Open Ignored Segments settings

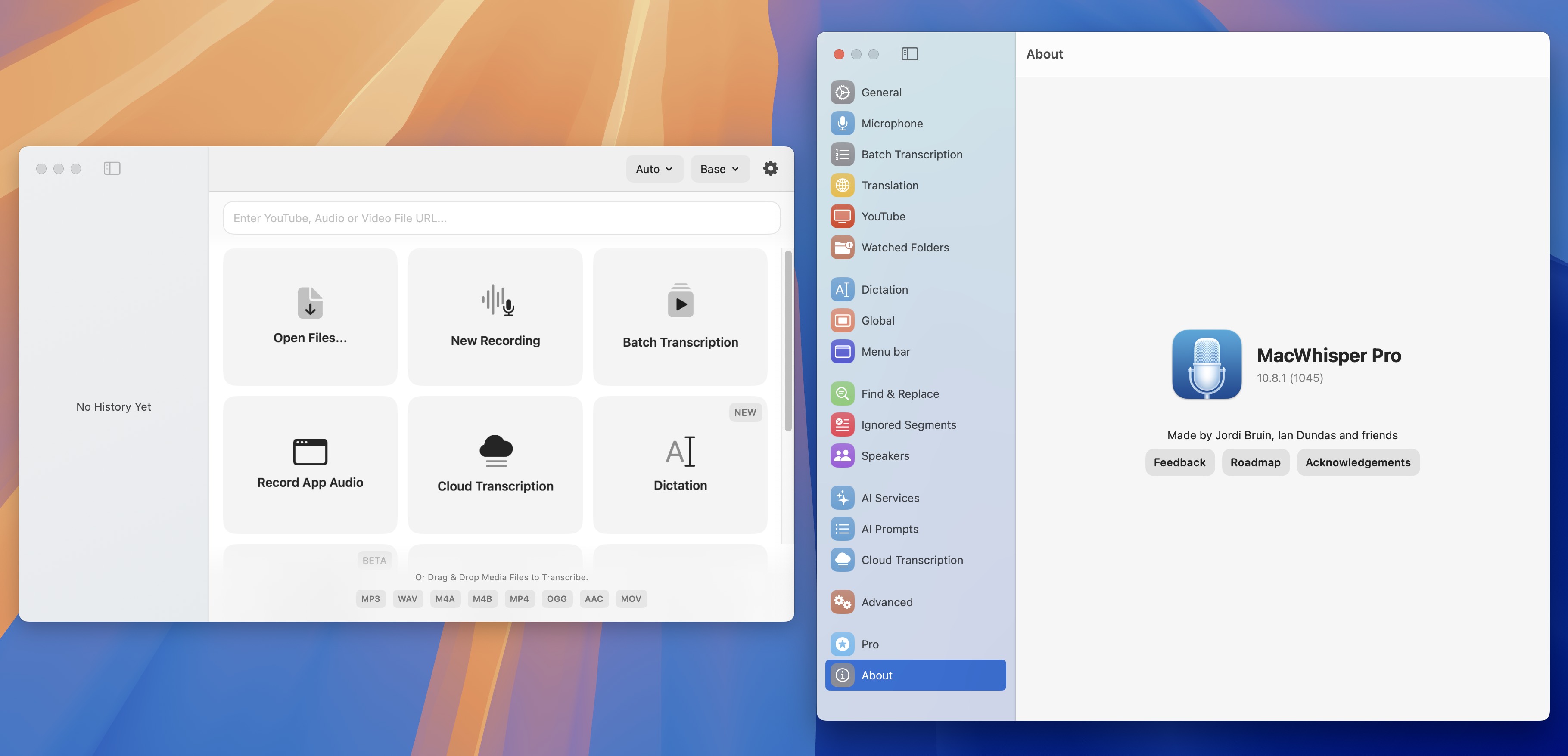click(915, 424)
